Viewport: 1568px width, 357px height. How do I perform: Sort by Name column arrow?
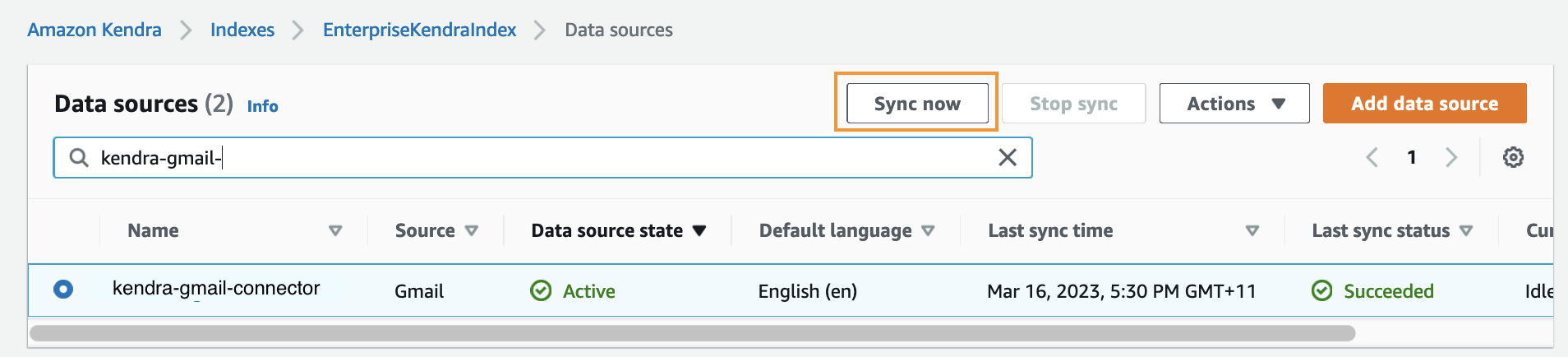[x=335, y=231]
